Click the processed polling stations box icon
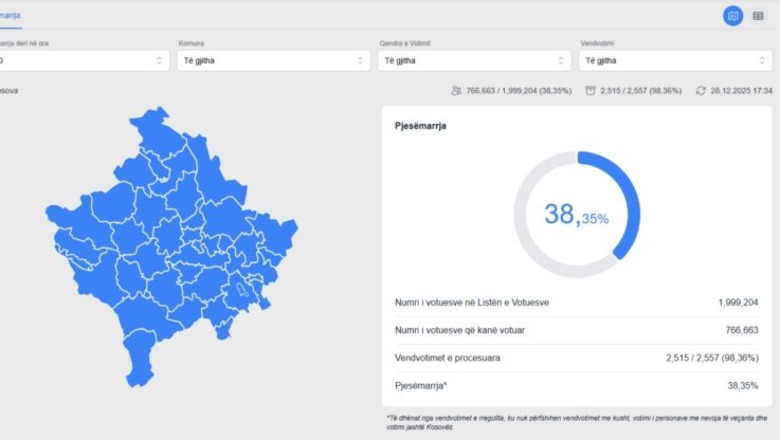This screenshot has width=780, height=440. pyautogui.click(x=591, y=90)
